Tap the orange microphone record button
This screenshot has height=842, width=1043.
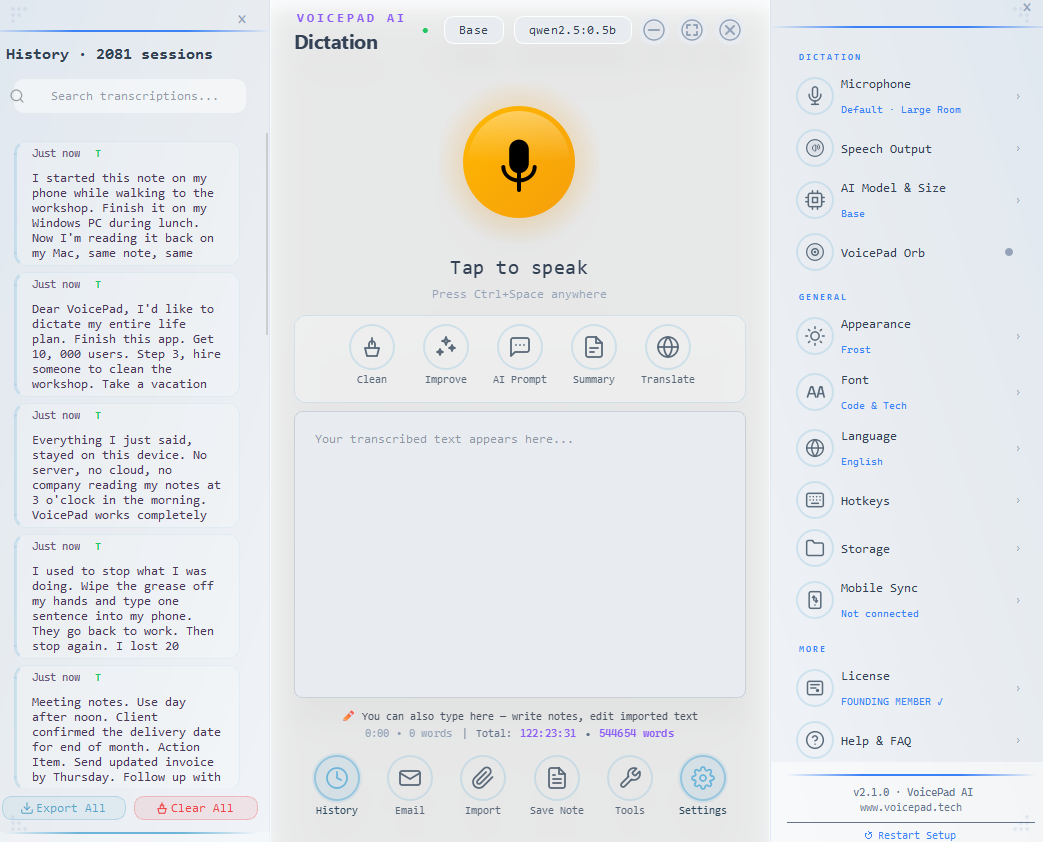click(518, 162)
